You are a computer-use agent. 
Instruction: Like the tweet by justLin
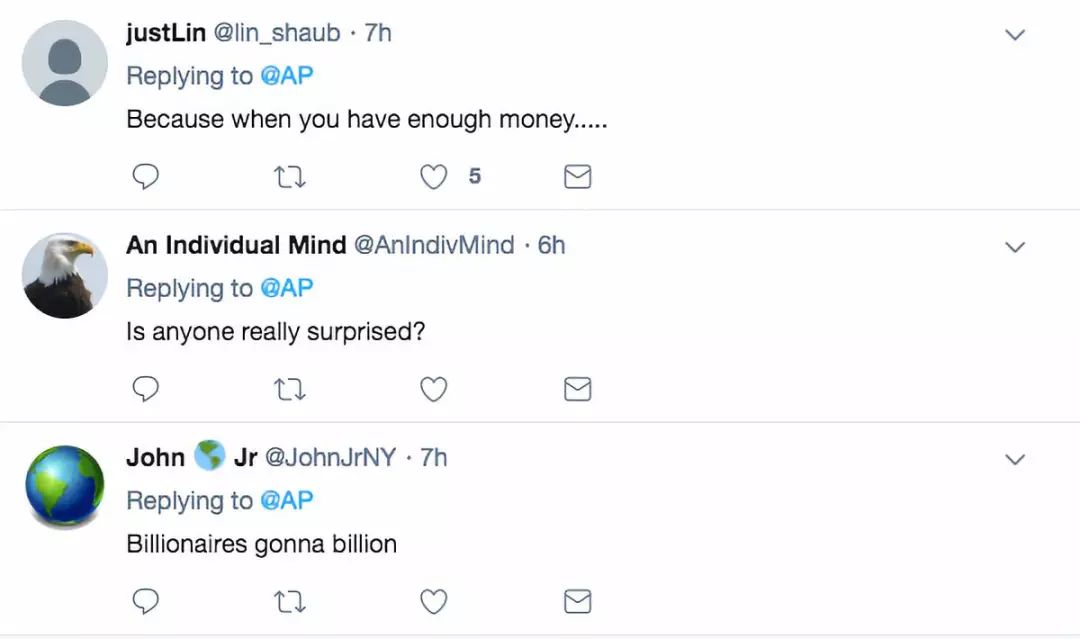click(433, 177)
